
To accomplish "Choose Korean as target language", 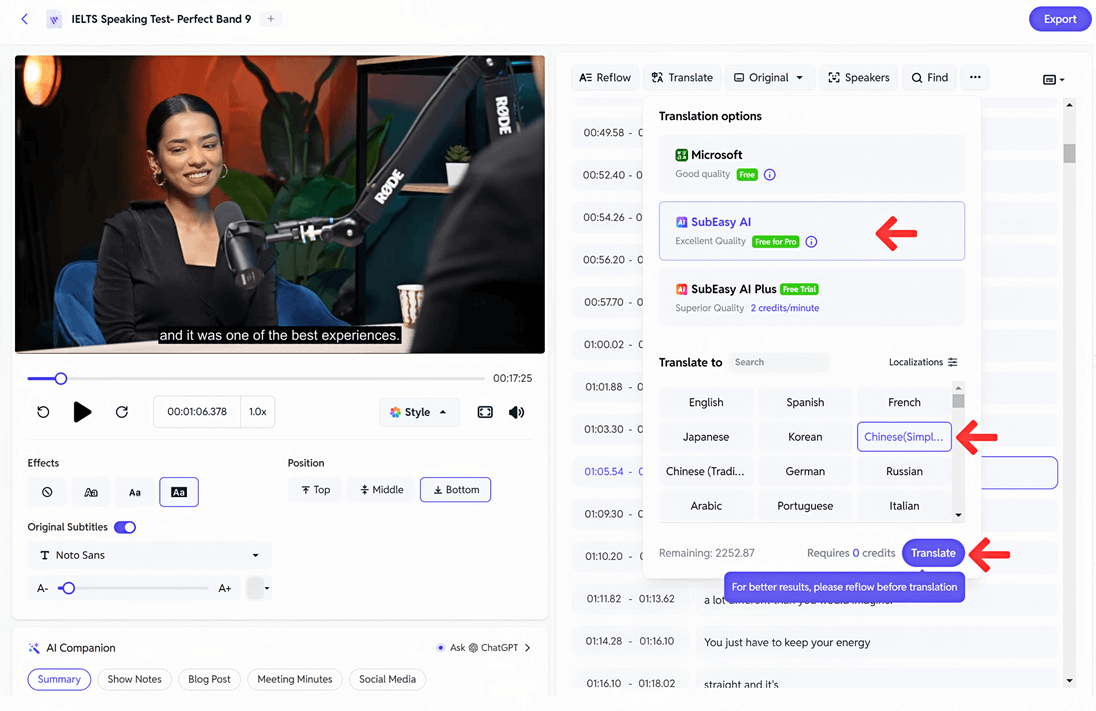I will pos(805,437).
